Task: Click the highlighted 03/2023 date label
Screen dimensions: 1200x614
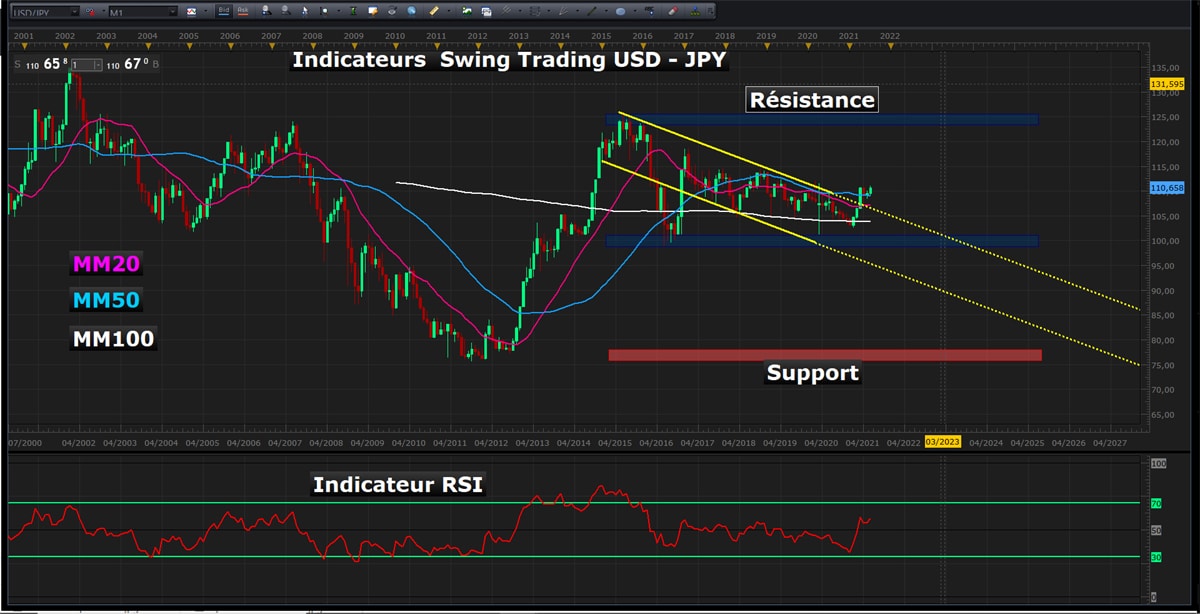Action: pyautogui.click(x=943, y=442)
